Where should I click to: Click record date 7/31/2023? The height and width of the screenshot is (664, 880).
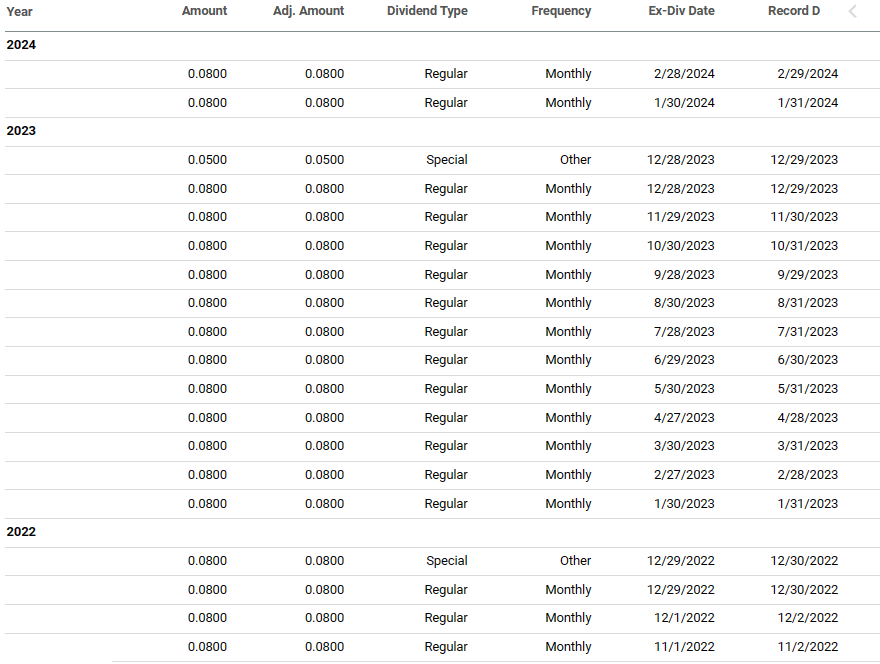[x=808, y=332]
